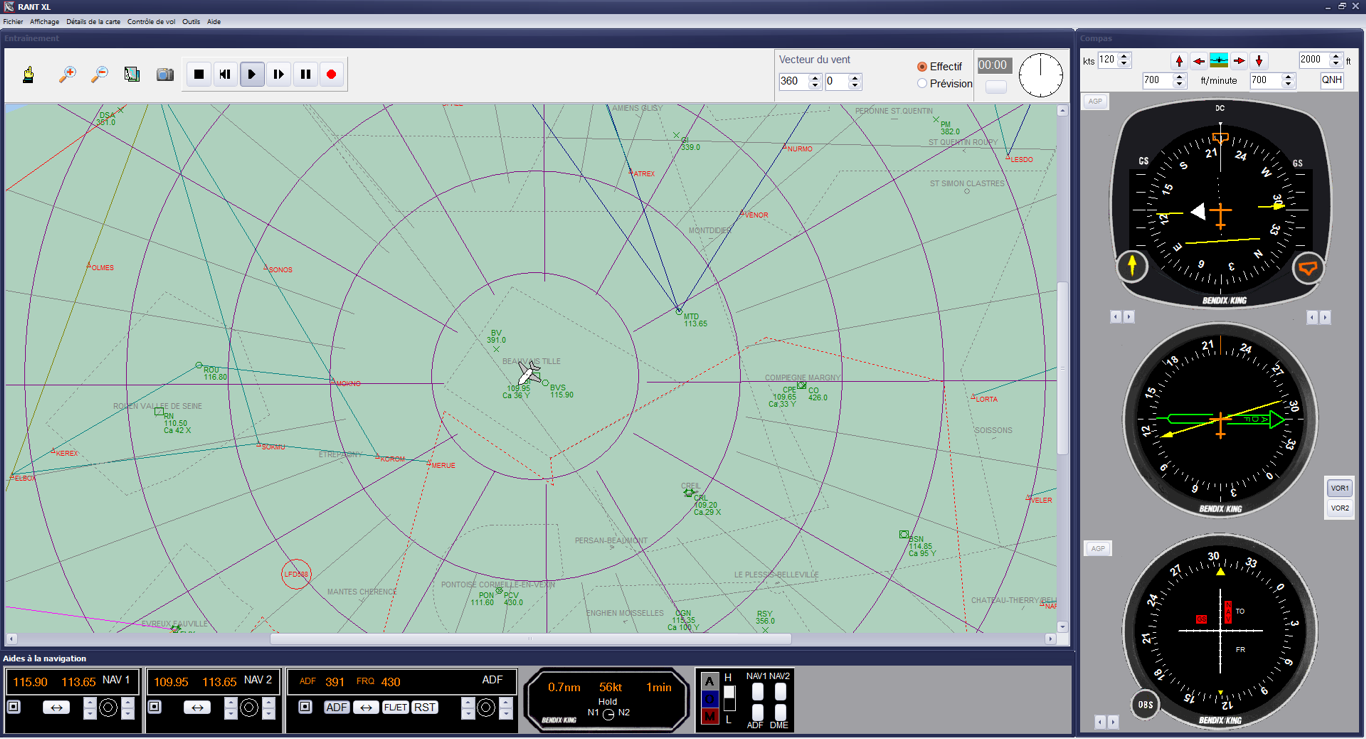Screen dimensions: 1366x739
Task: Swap ADF and FRQ frequencies
Action: coord(366,707)
